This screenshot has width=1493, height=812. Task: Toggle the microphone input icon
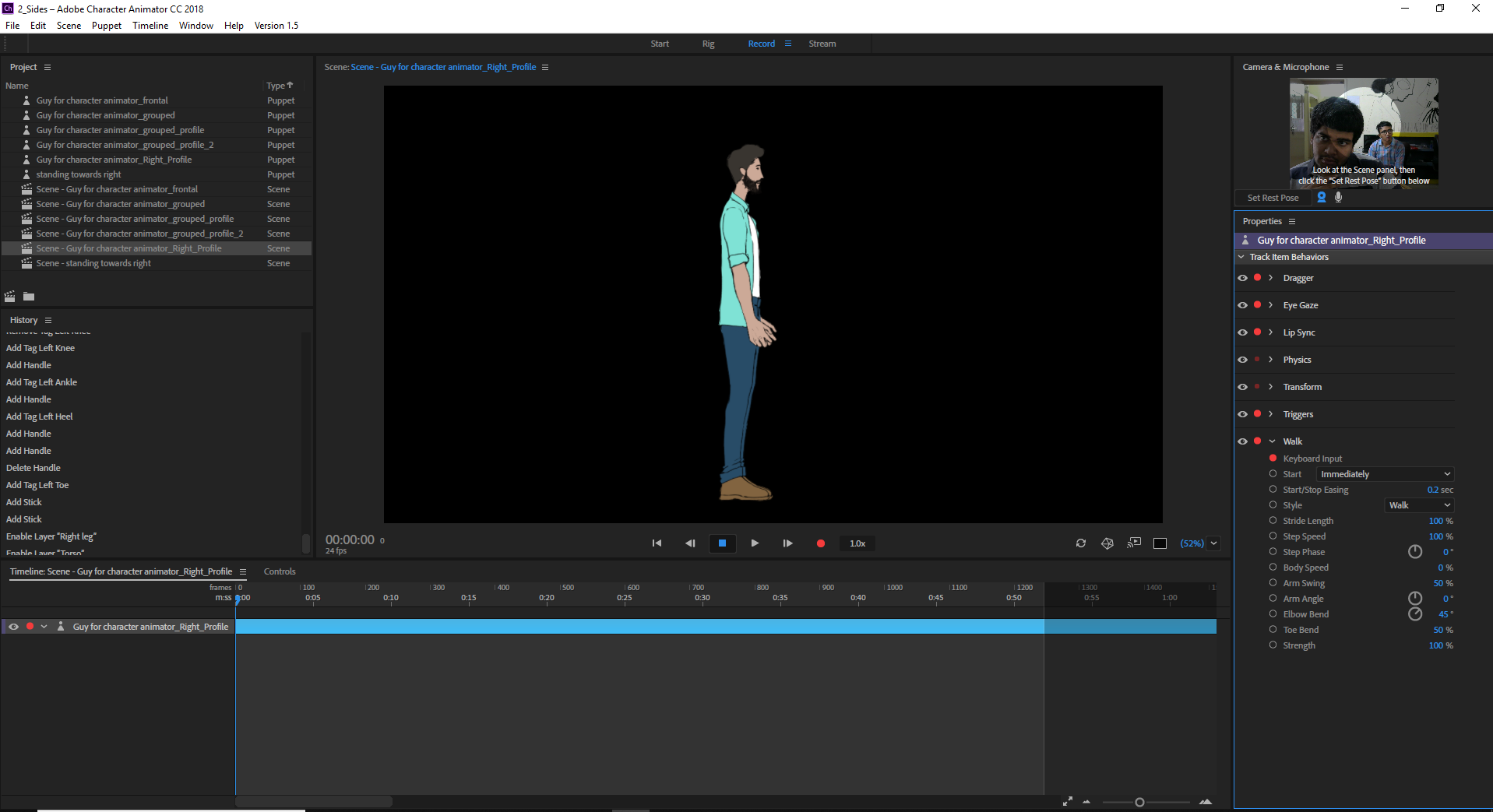point(1338,197)
